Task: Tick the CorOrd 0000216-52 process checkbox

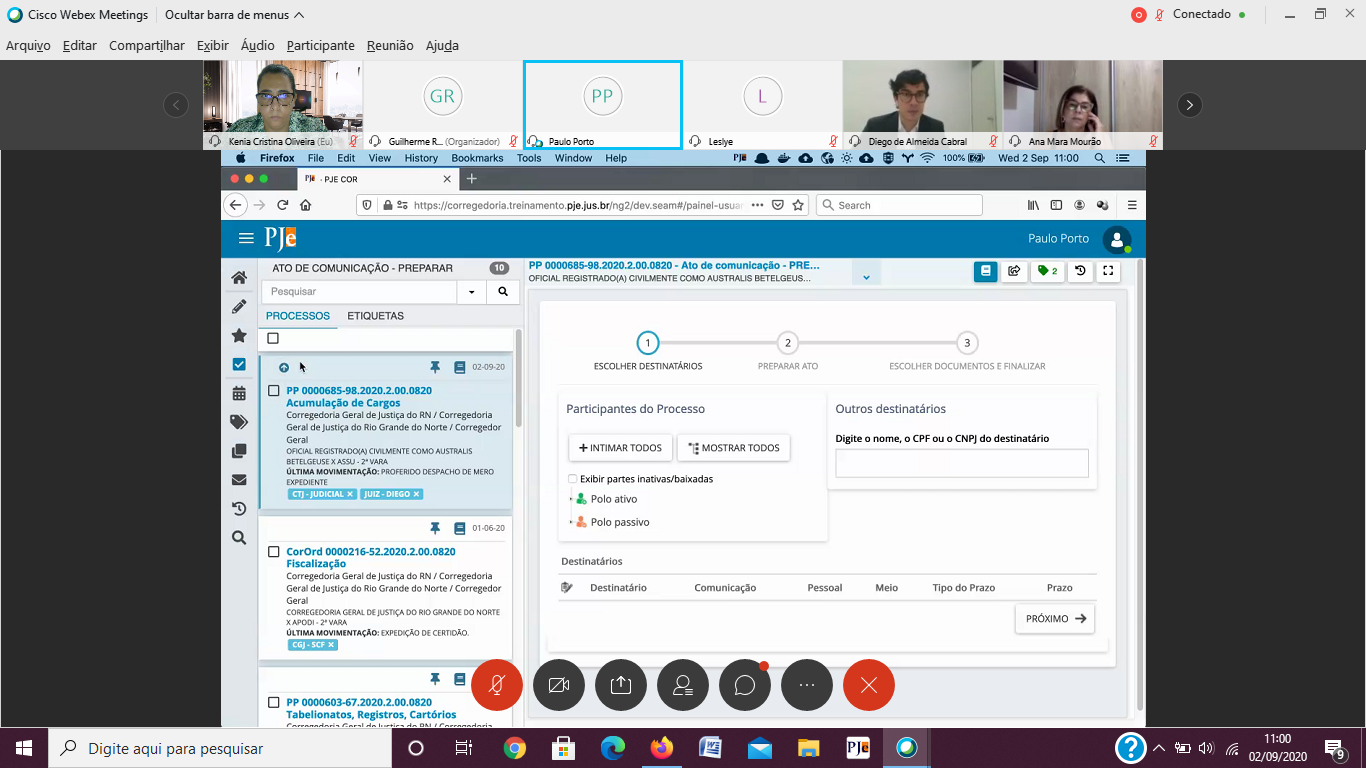Action: coord(274,552)
